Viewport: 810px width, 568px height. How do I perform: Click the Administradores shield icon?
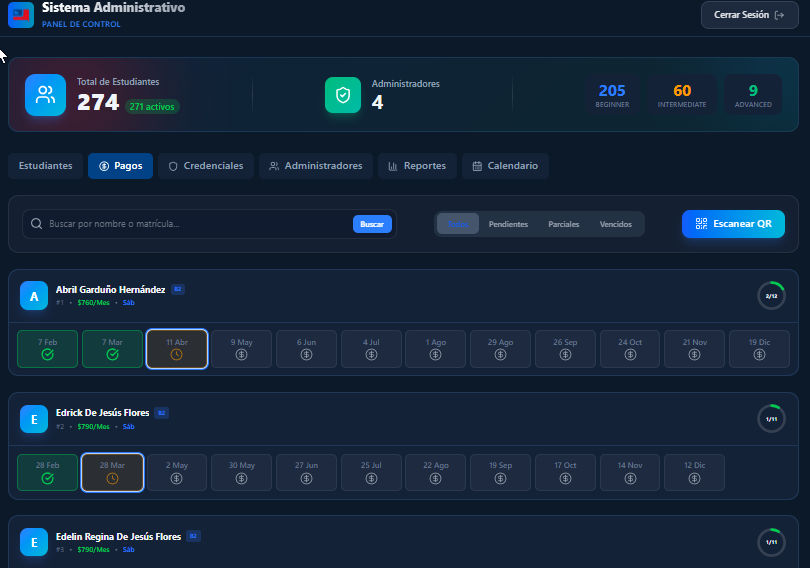click(343, 95)
